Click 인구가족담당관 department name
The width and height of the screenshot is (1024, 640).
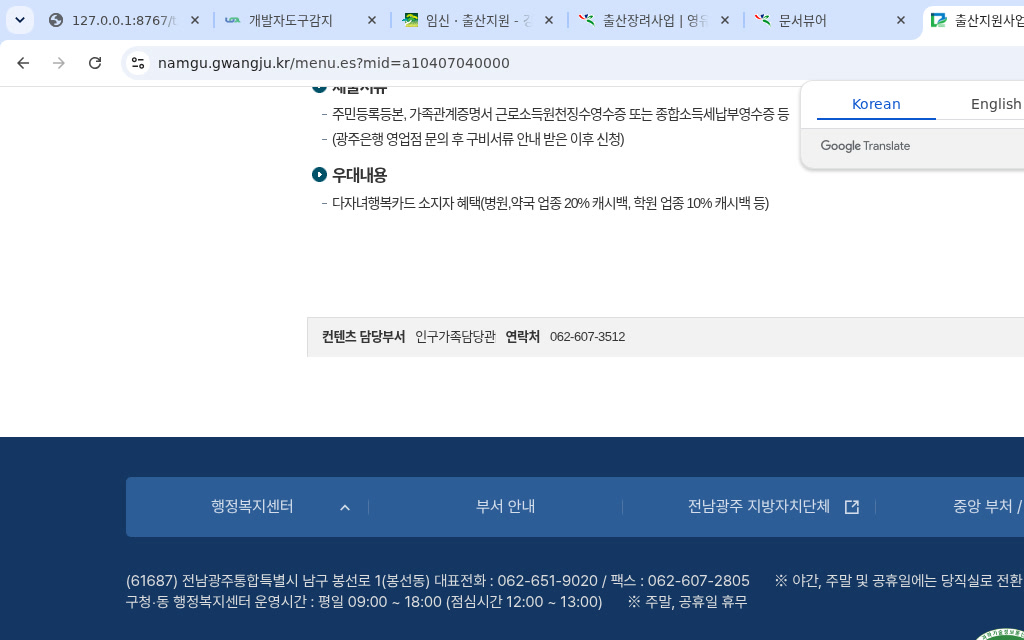456,336
